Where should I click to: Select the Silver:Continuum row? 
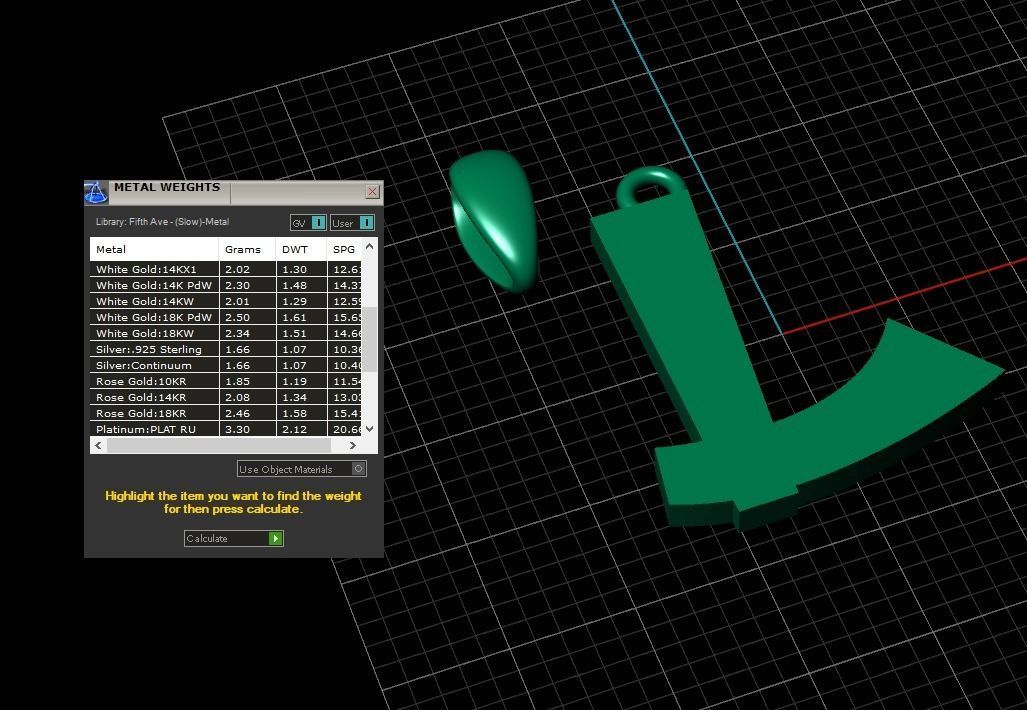pos(226,365)
